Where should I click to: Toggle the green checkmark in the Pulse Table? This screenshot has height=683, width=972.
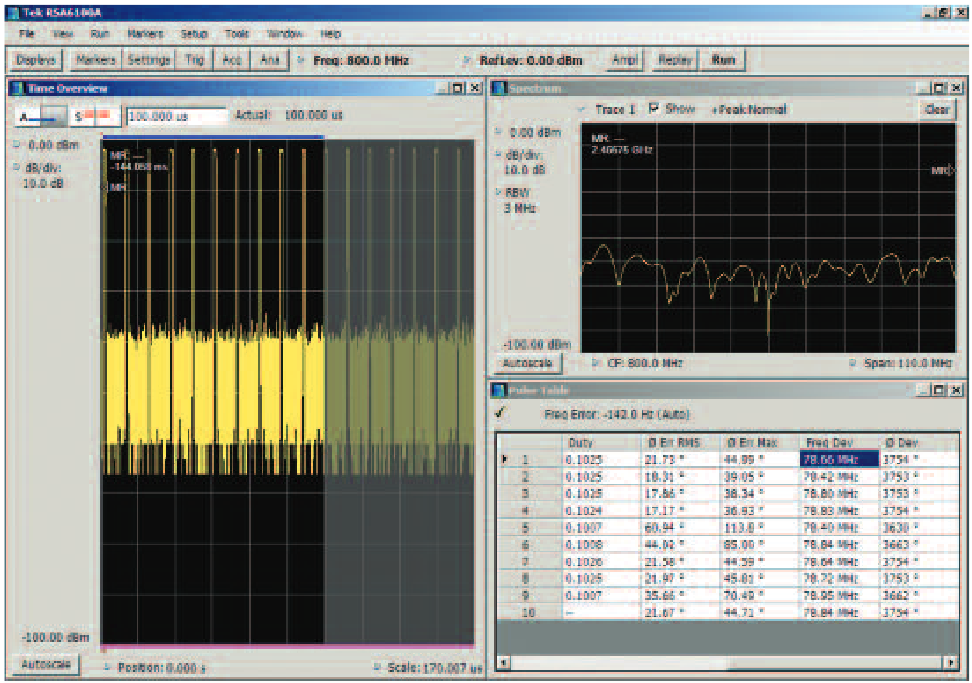(501, 412)
